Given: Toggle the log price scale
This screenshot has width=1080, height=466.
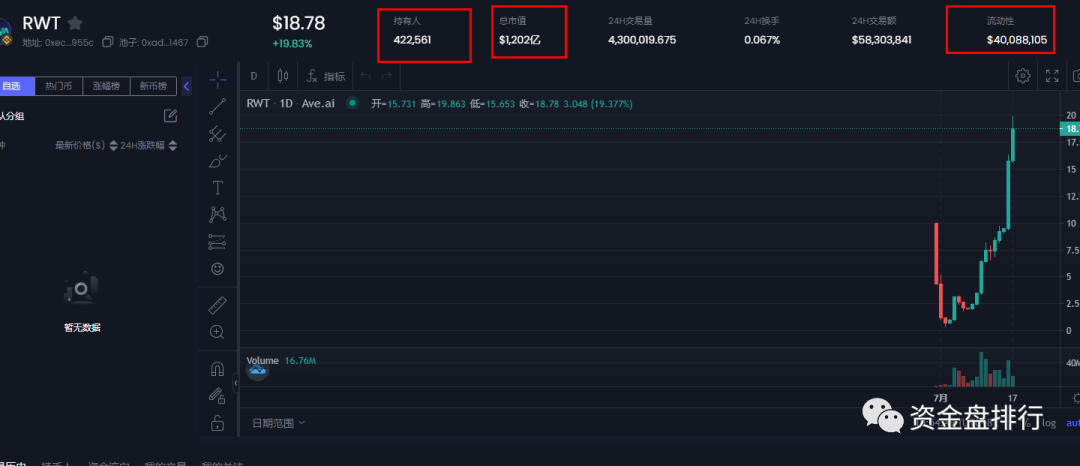Looking at the screenshot, I should point(1048,423).
